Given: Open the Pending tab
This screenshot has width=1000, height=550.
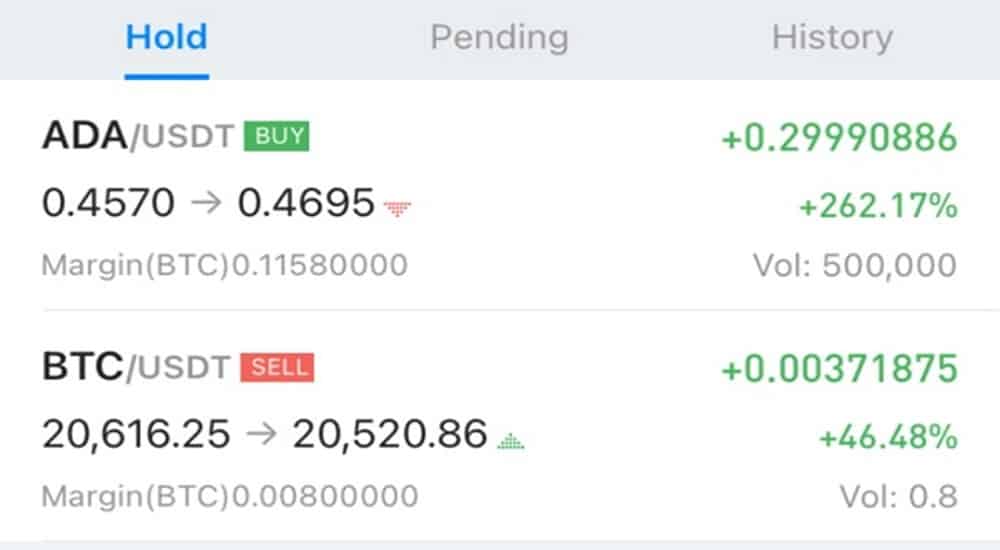Looking at the screenshot, I should point(499,38).
